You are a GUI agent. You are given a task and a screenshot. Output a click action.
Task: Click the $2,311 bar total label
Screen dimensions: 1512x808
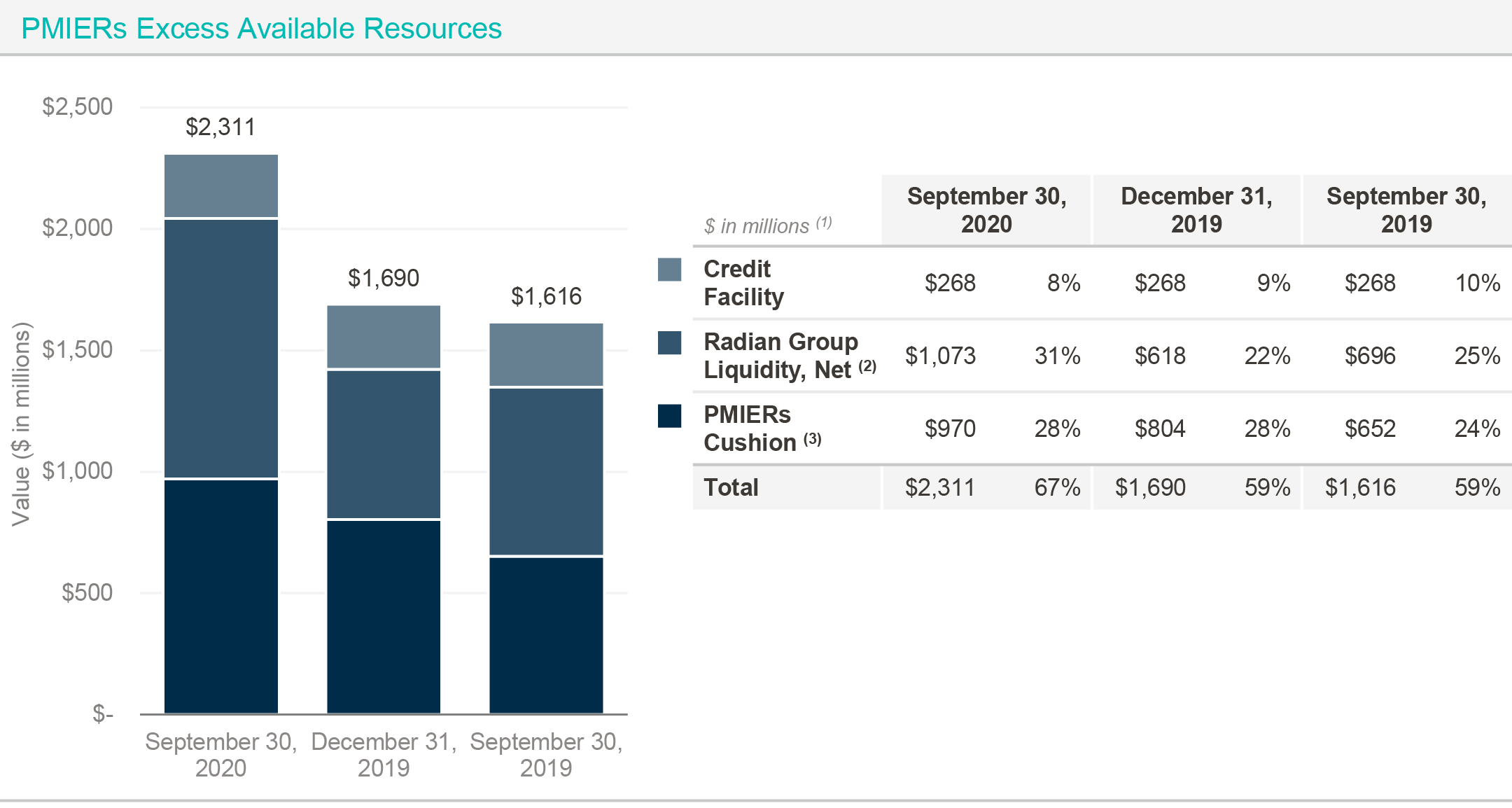220,127
